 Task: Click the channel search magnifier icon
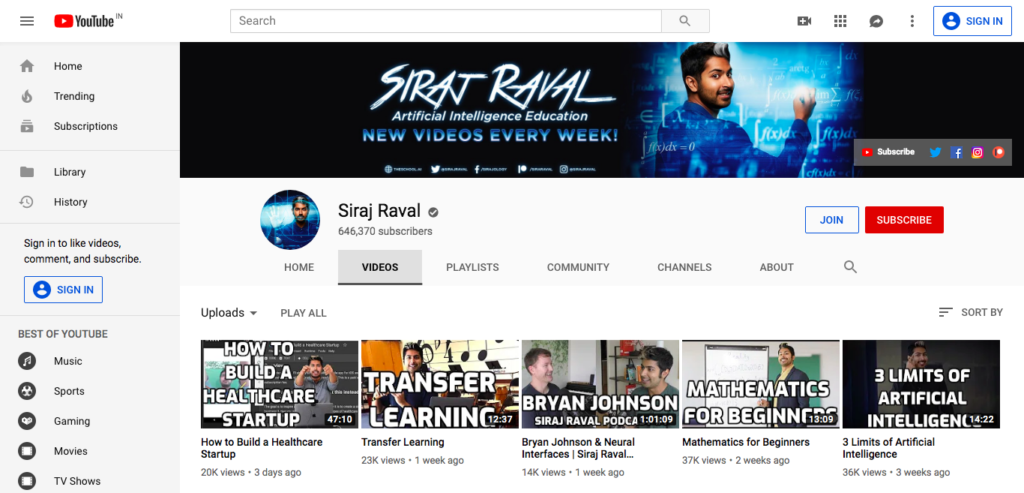tap(850, 267)
